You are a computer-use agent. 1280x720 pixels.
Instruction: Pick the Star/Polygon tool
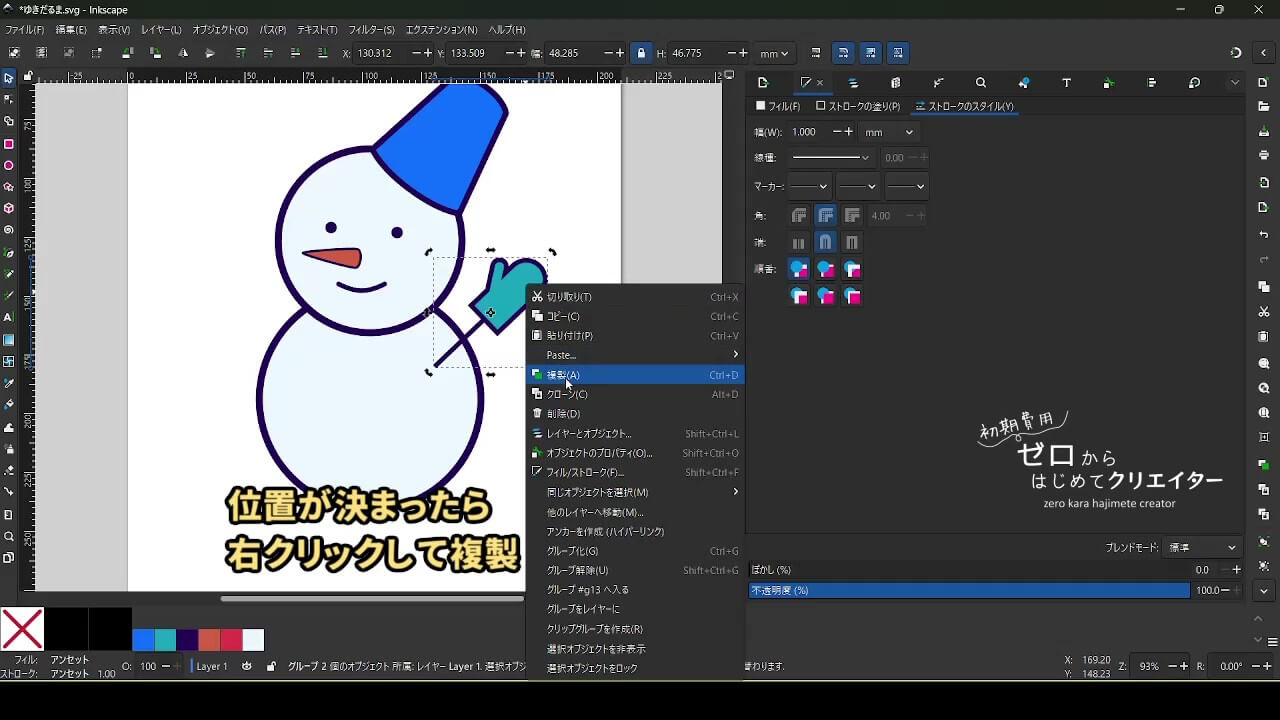pos(9,187)
